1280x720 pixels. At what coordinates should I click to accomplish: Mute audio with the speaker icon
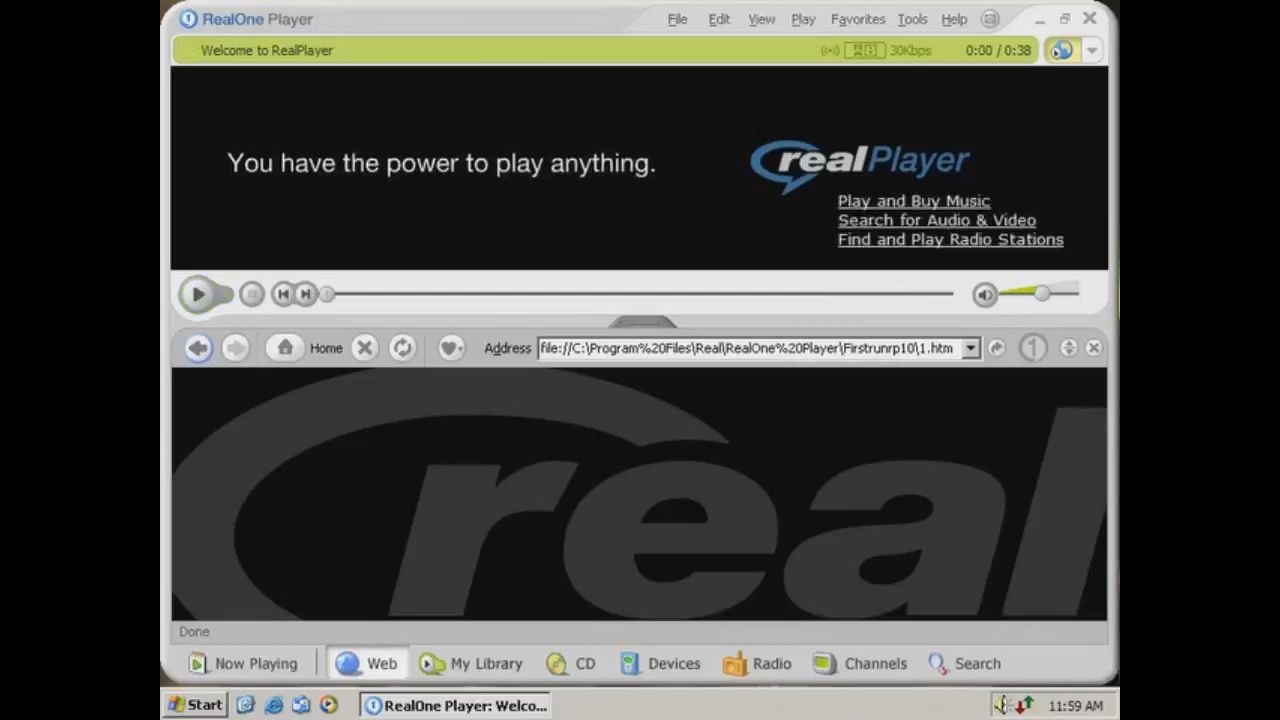985,294
